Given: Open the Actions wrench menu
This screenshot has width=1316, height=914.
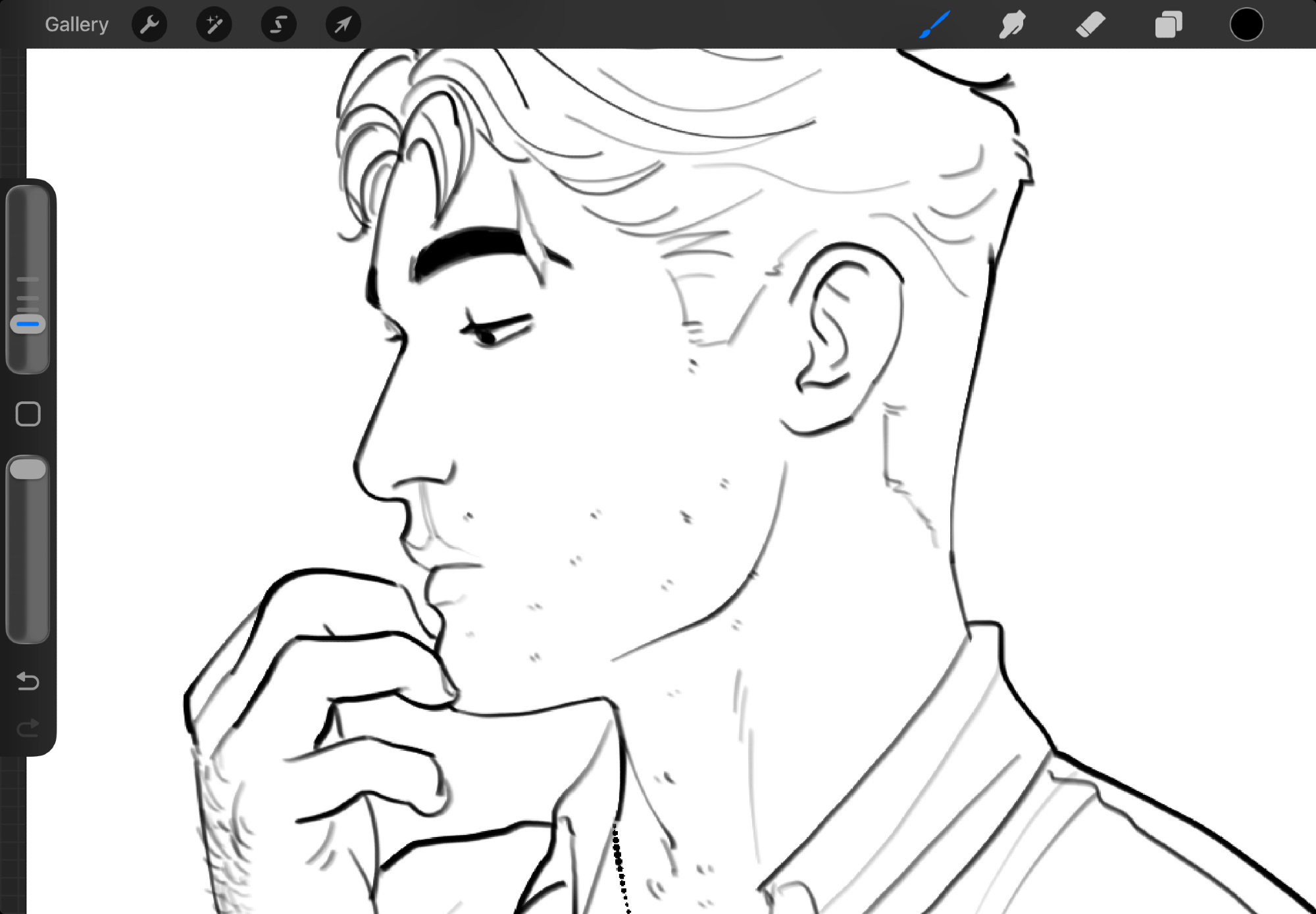Looking at the screenshot, I should coord(149,25).
